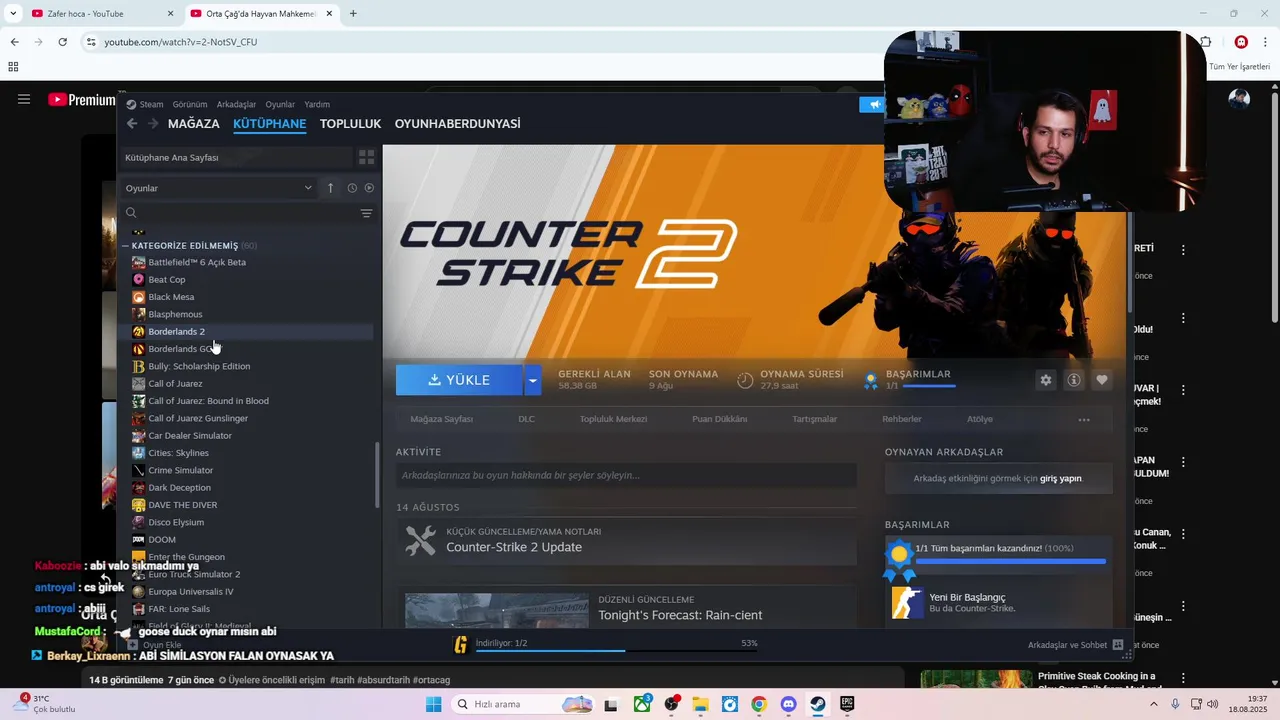
Task: Open the Oyunlar library filter dropdown
Action: [x=219, y=188]
